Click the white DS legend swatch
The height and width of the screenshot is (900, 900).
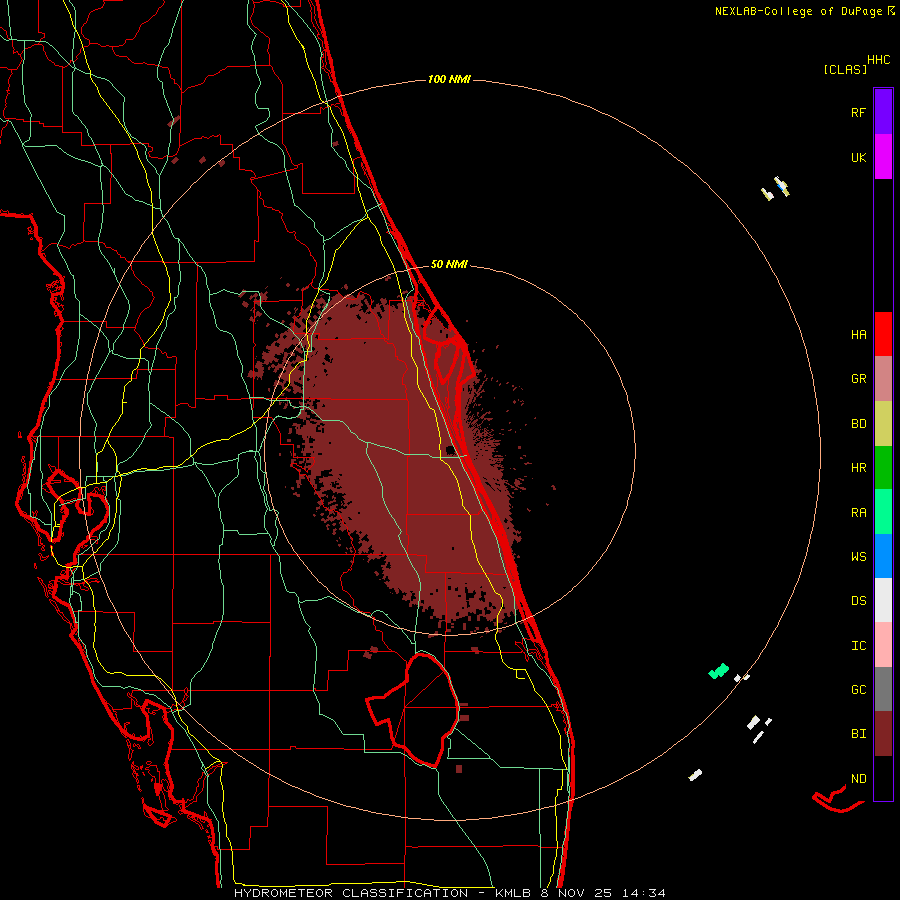[x=883, y=600]
